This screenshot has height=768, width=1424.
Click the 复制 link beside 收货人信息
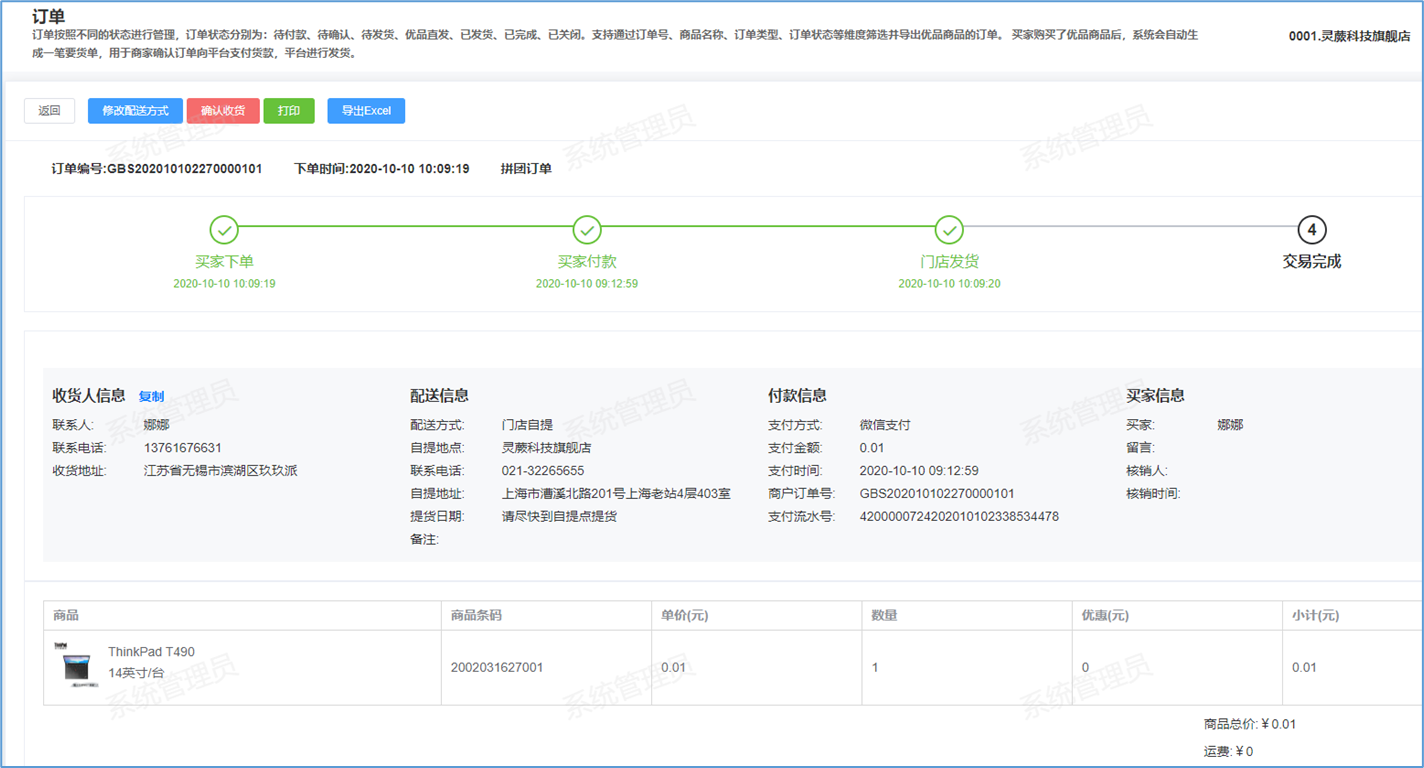(x=151, y=396)
